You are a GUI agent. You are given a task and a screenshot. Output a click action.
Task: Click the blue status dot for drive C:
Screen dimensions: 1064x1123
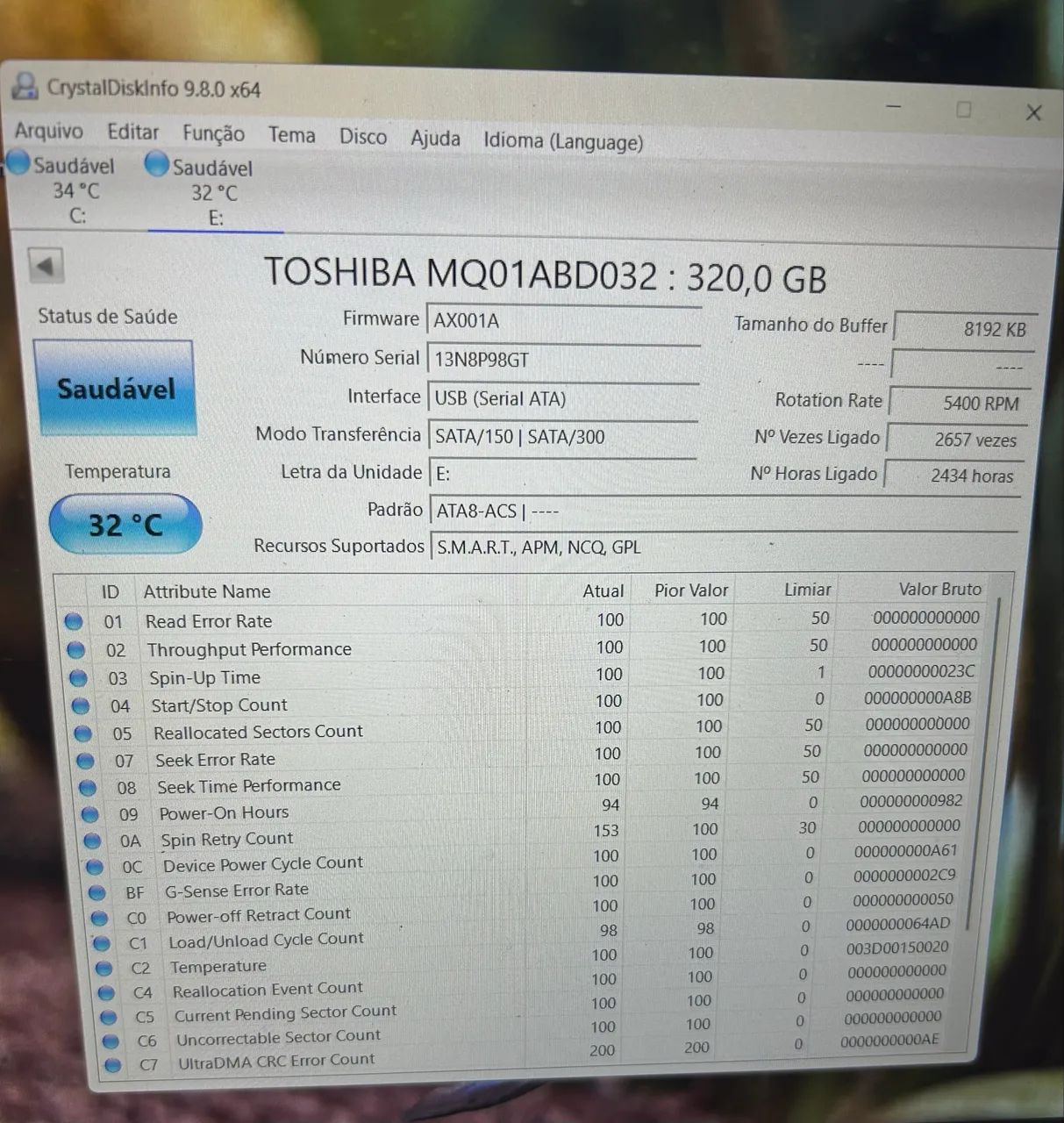(18, 162)
